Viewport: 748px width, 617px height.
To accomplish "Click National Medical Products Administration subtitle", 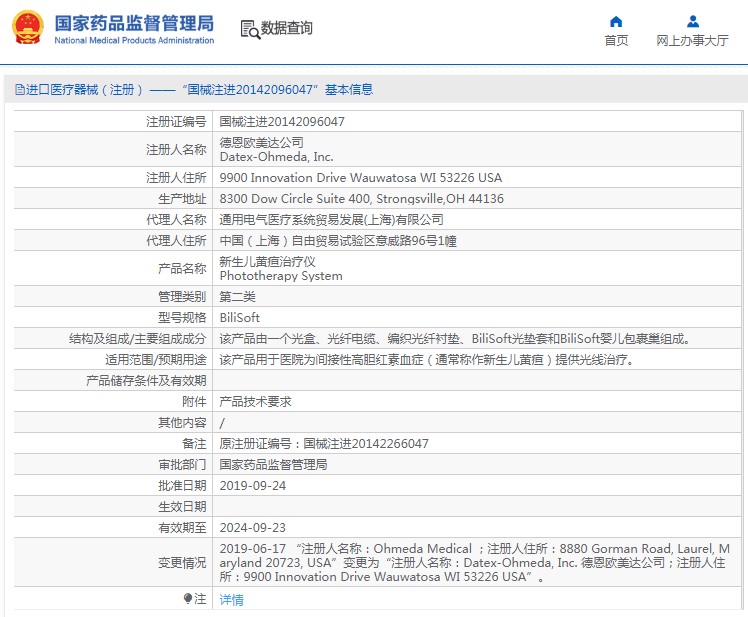I will tap(134, 41).
